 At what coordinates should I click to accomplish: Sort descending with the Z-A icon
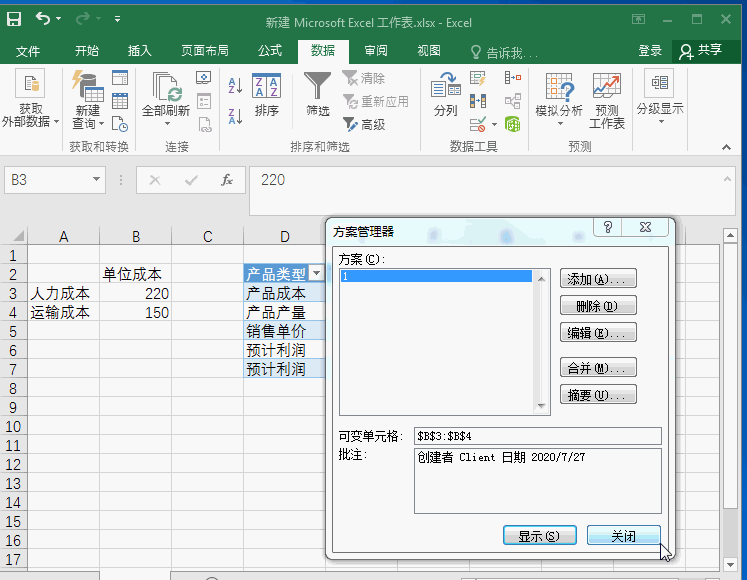(x=235, y=116)
